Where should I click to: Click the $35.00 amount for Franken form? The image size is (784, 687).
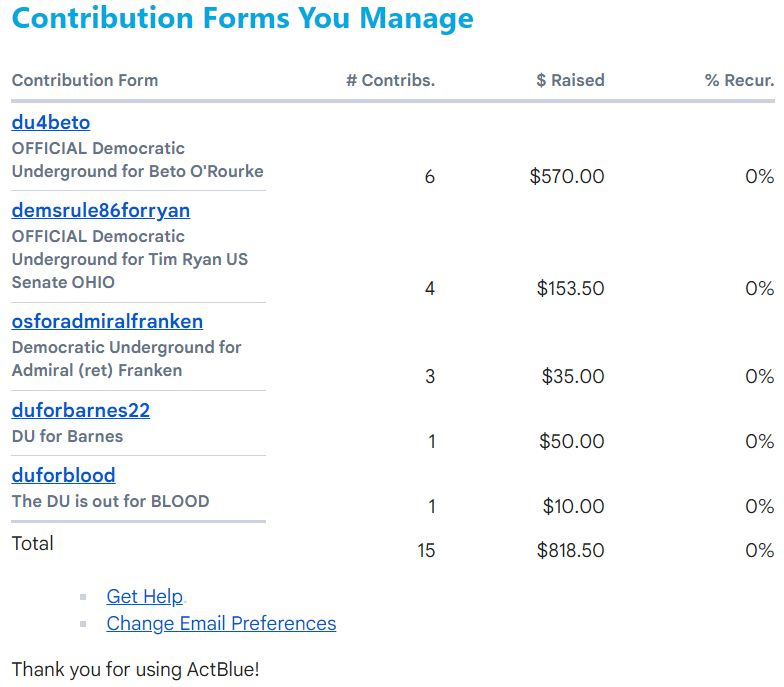tap(573, 377)
